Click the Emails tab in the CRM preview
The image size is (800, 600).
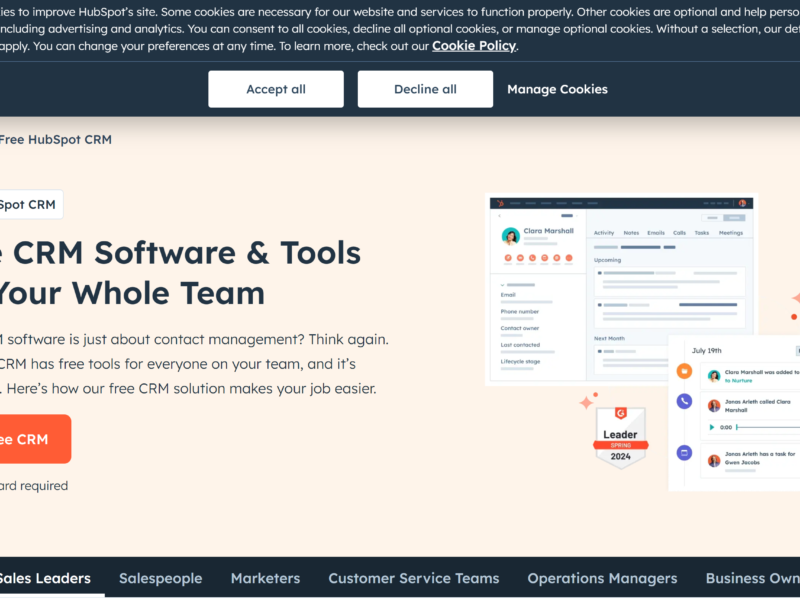coord(656,233)
